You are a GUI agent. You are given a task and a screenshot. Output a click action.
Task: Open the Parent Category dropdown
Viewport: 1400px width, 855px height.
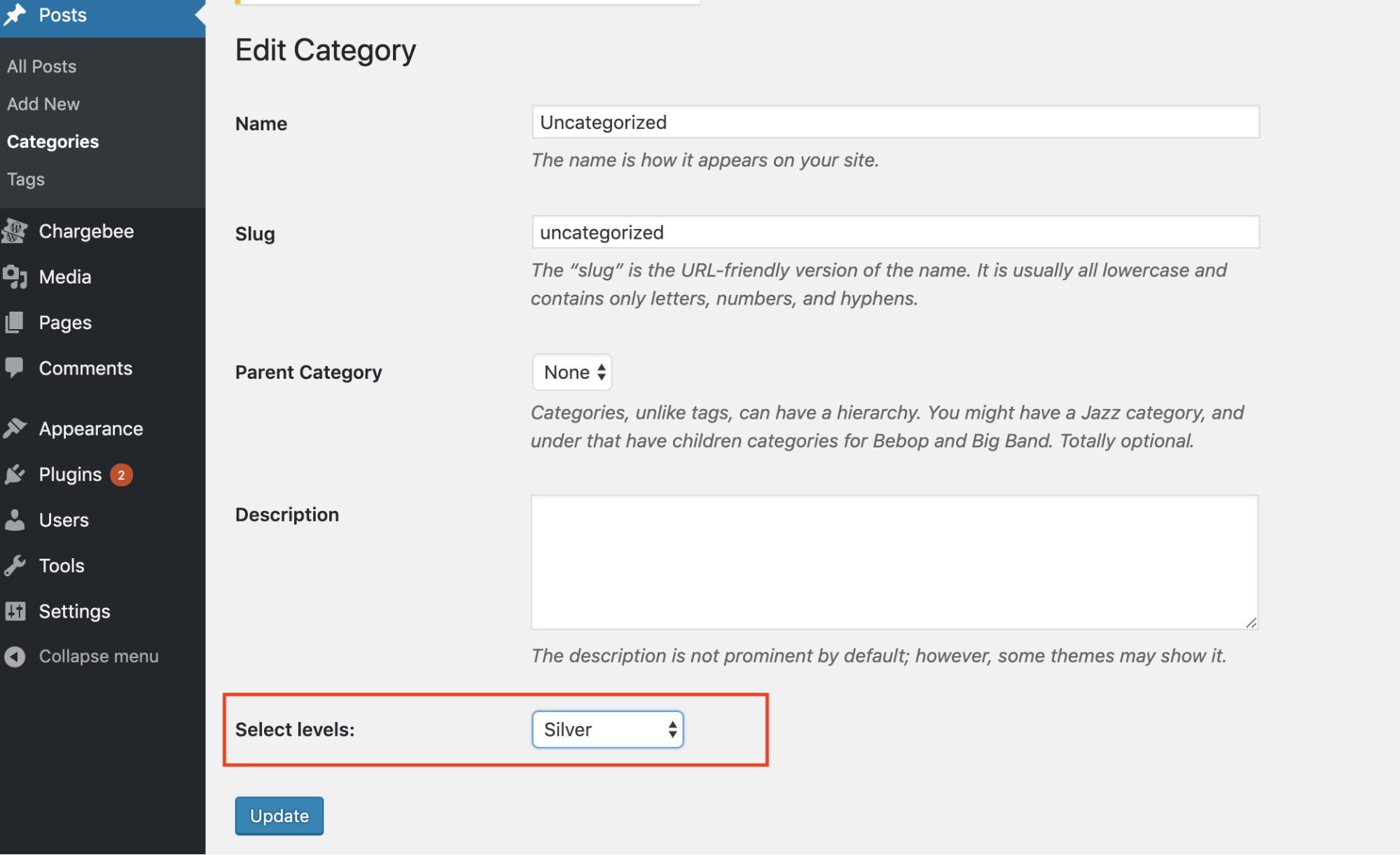click(x=572, y=373)
